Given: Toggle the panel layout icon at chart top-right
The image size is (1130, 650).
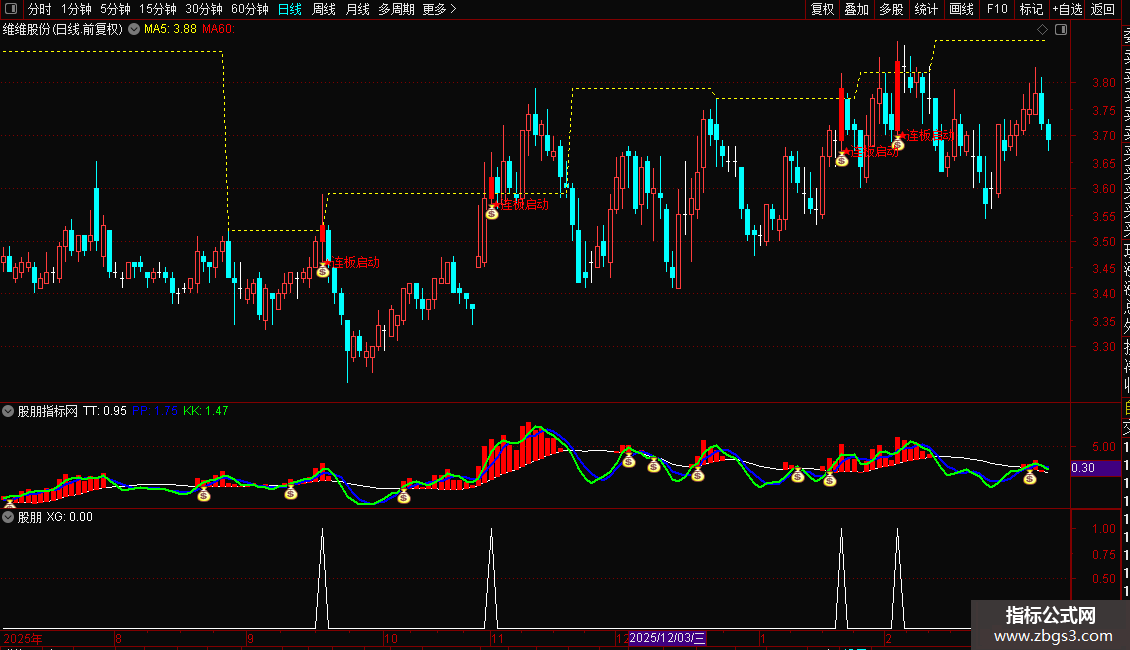Looking at the screenshot, I should point(1061,29).
